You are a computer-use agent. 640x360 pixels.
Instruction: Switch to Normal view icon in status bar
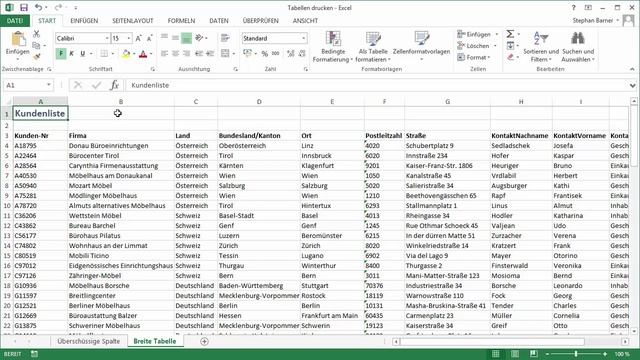(x=496, y=353)
